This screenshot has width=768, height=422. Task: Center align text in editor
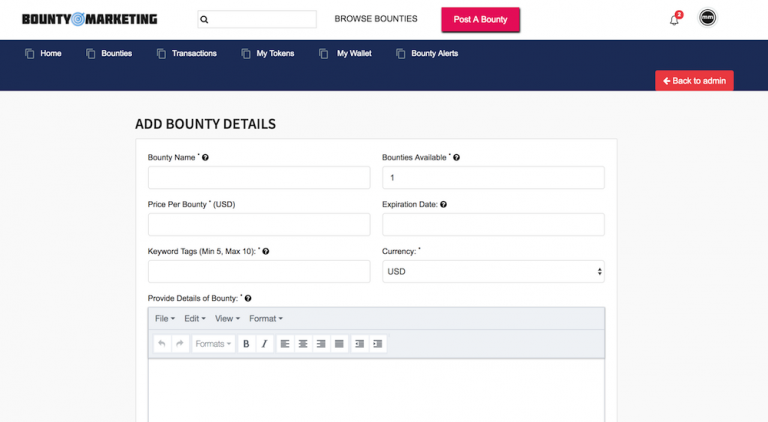pyautogui.click(x=303, y=344)
